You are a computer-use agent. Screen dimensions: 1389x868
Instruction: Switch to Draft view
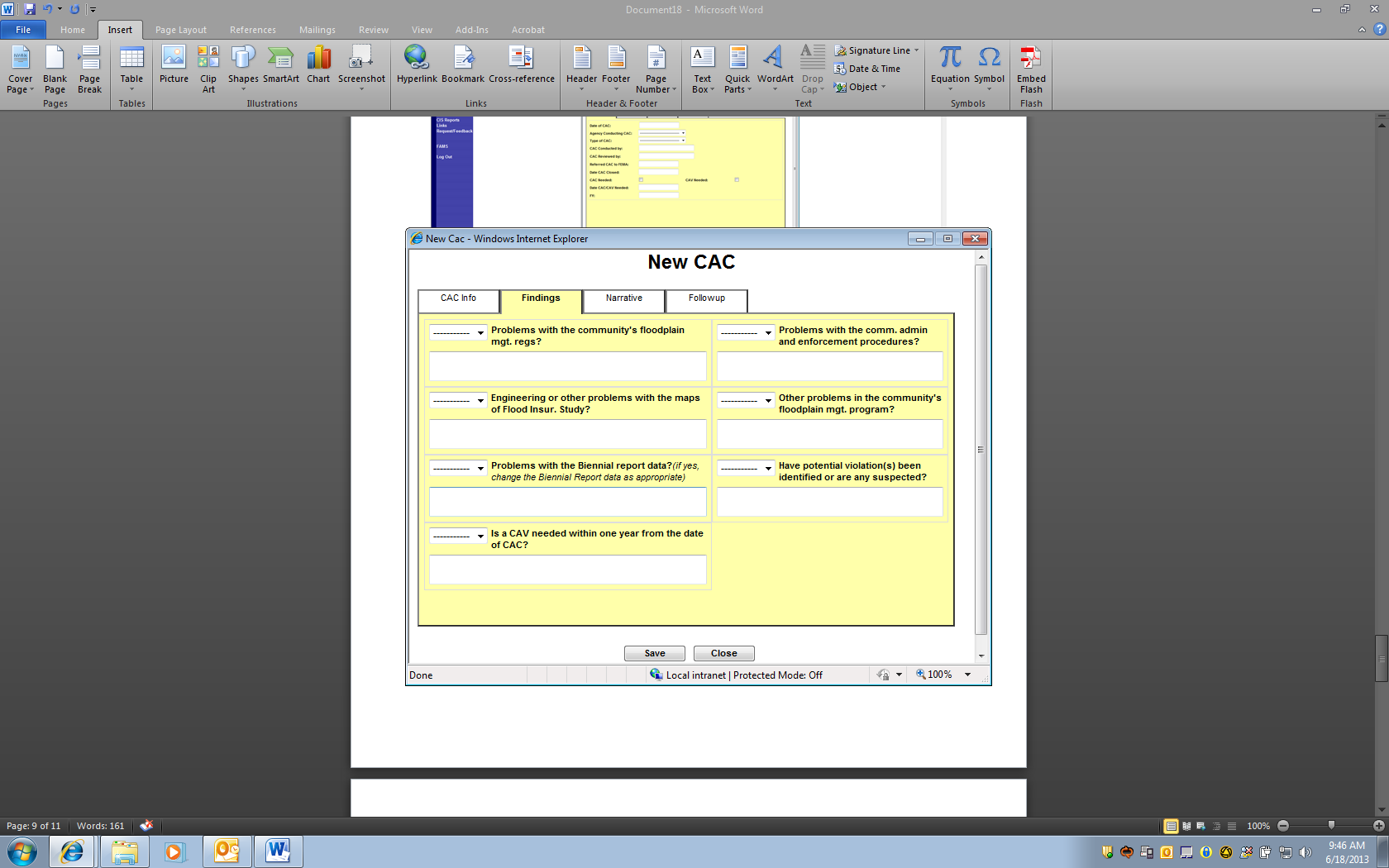tap(1232, 826)
